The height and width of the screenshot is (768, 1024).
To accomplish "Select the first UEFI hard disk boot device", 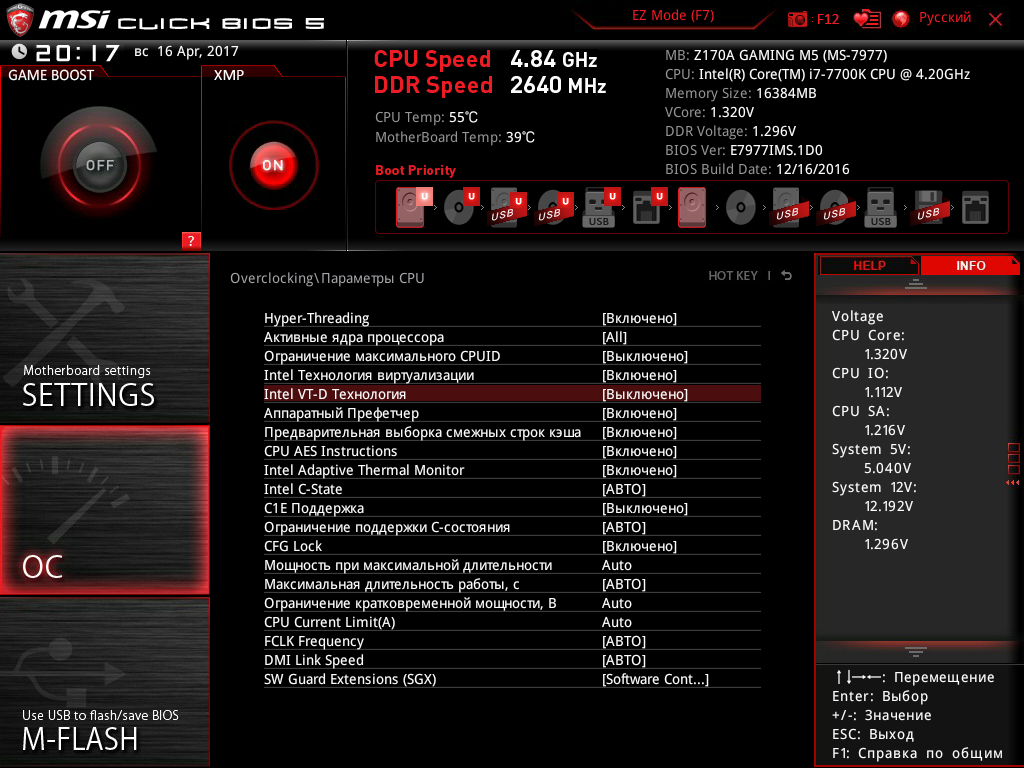I will 413,207.
